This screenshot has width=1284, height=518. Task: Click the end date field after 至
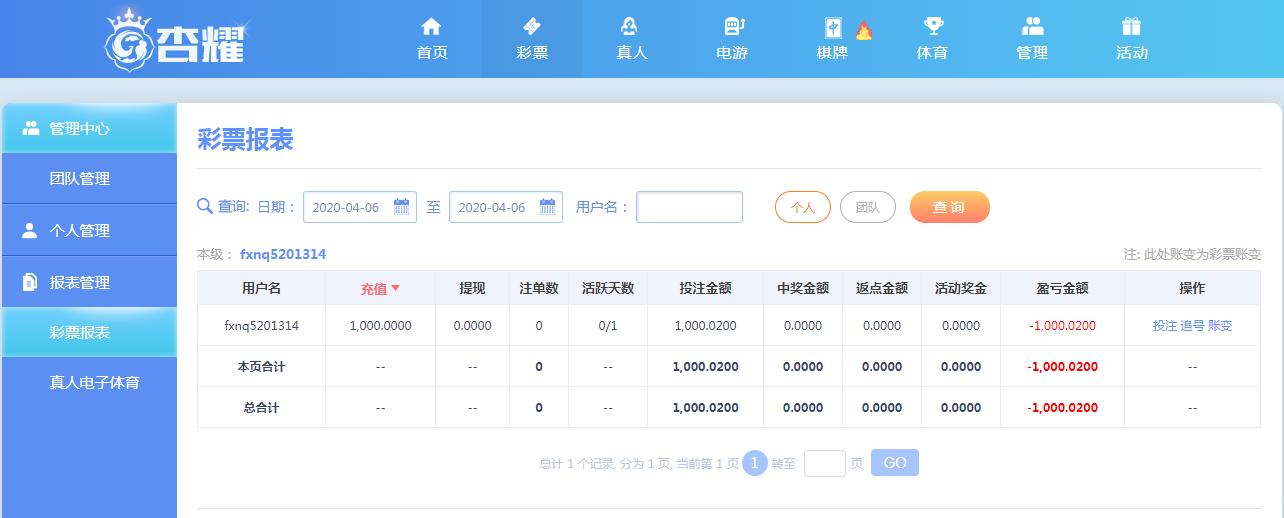[x=506, y=207]
